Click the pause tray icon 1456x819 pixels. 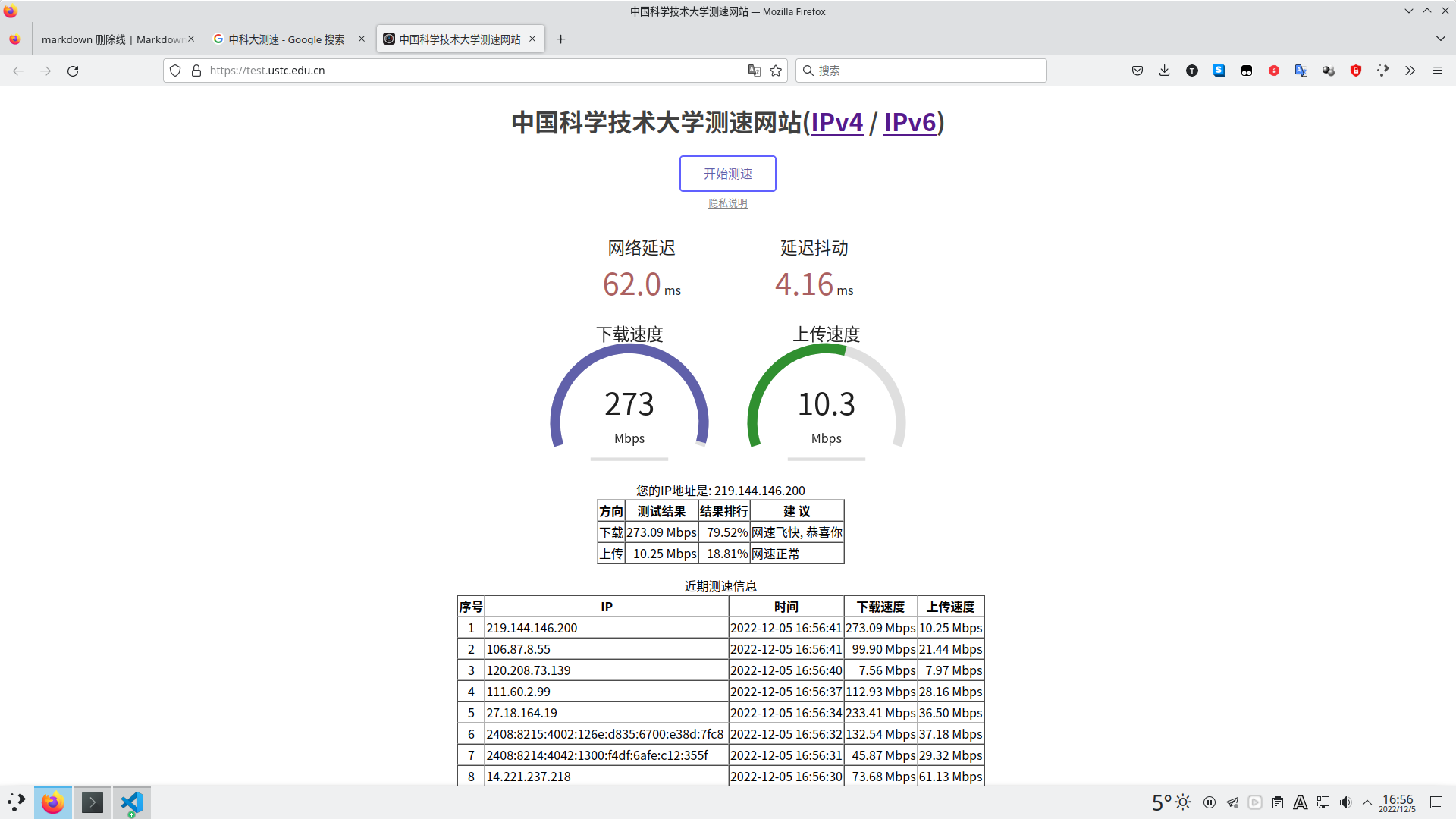pos(1210,802)
